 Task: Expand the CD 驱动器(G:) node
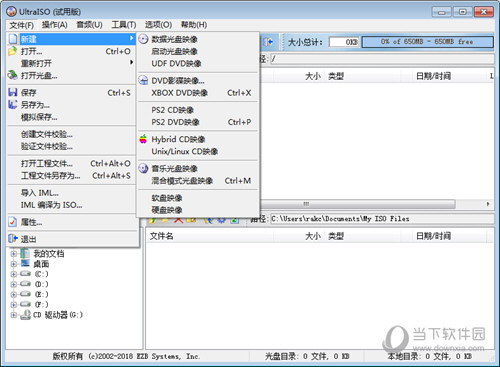tap(14, 315)
